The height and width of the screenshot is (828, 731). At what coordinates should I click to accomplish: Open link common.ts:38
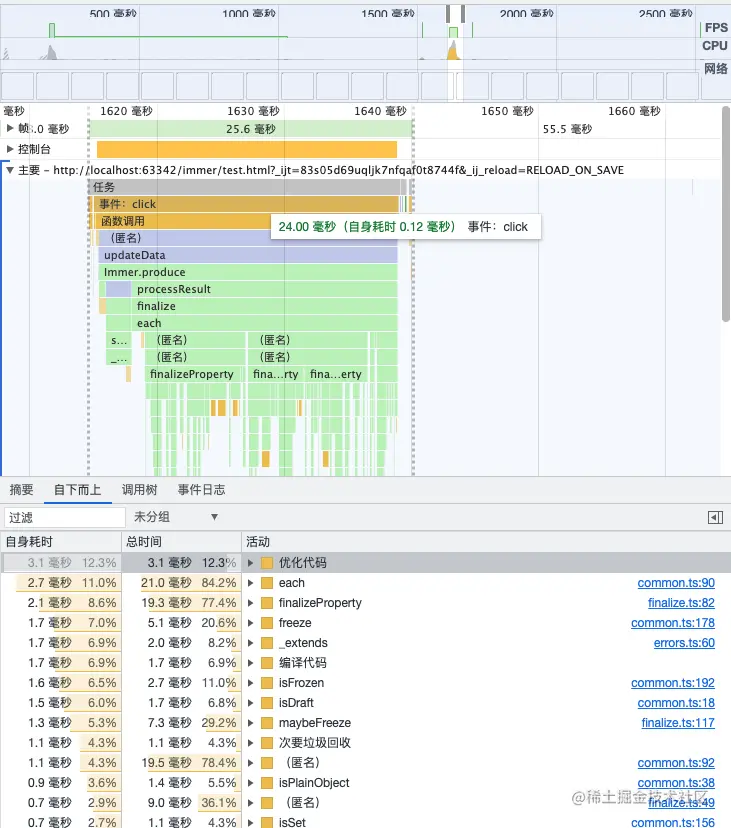tap(676, 783)
